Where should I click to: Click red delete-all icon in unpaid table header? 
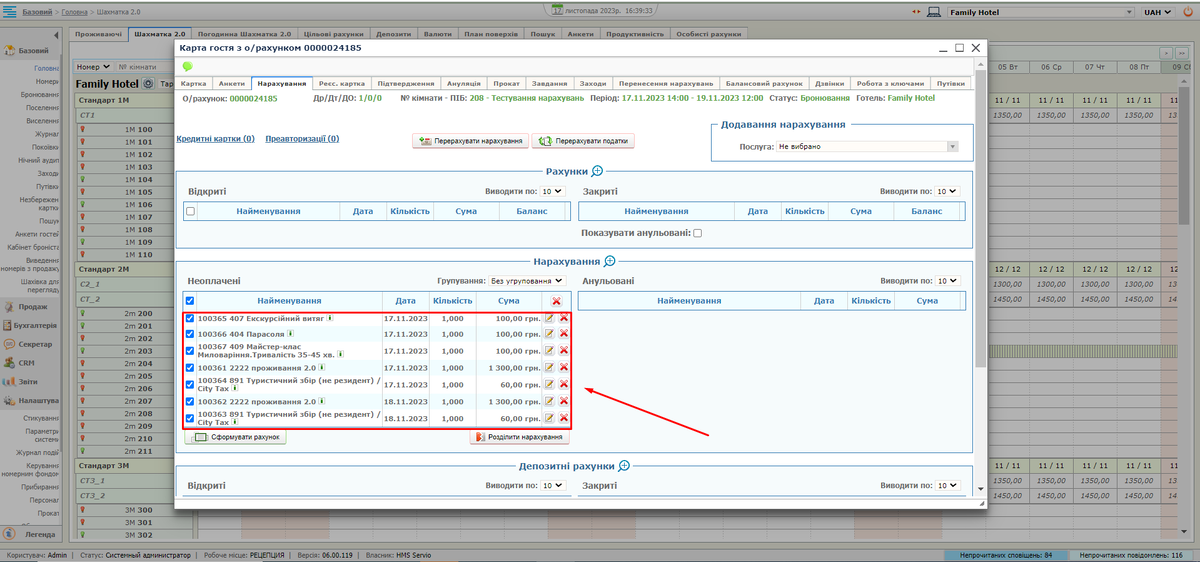click(556, 301)
